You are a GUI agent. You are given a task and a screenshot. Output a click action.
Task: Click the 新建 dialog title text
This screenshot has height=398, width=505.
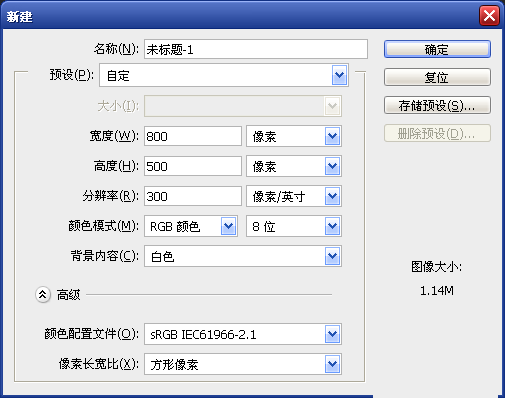[19, 16]
